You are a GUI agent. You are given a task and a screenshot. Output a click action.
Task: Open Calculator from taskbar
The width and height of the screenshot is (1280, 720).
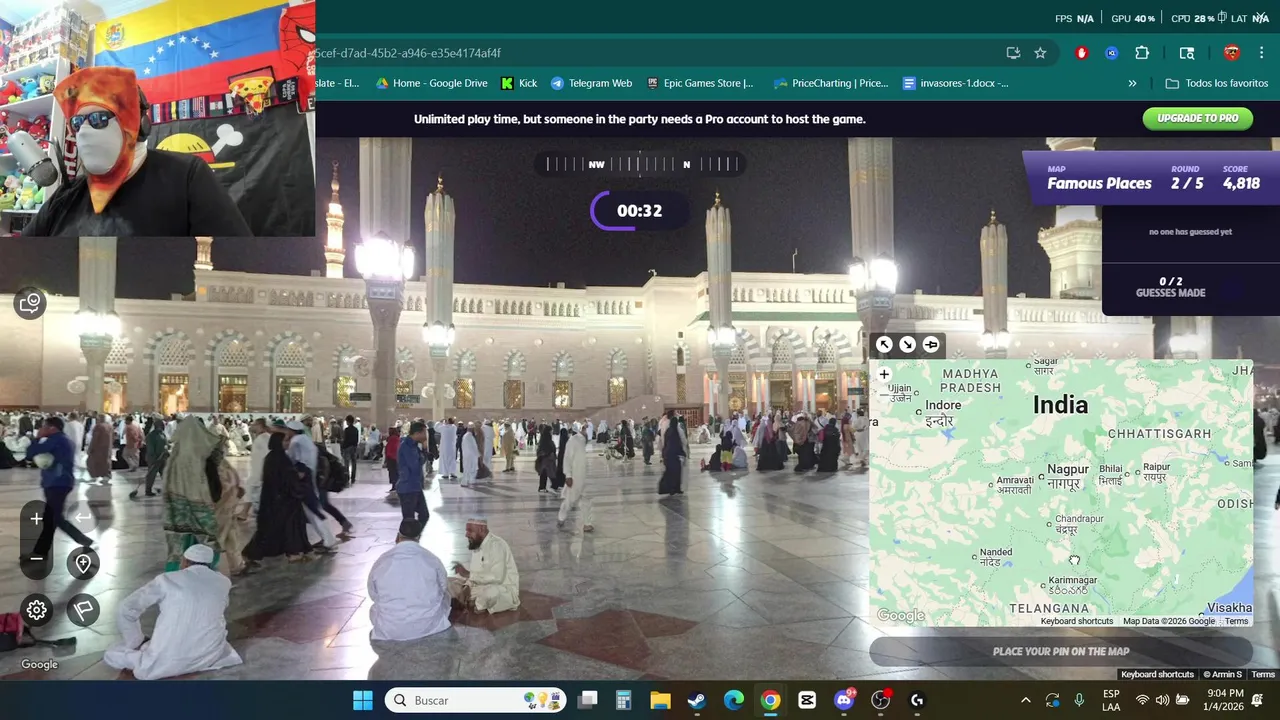[624, 700]
